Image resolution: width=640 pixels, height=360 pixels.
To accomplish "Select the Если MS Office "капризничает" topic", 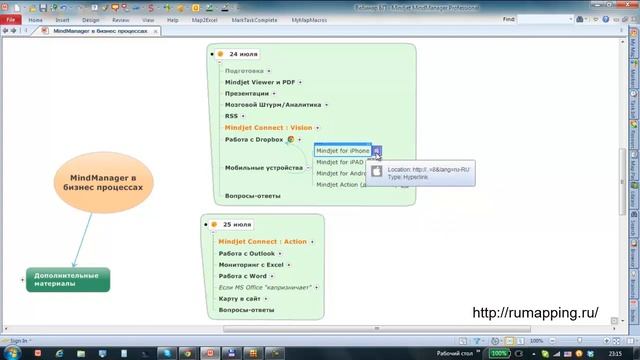I will point(265,287).
